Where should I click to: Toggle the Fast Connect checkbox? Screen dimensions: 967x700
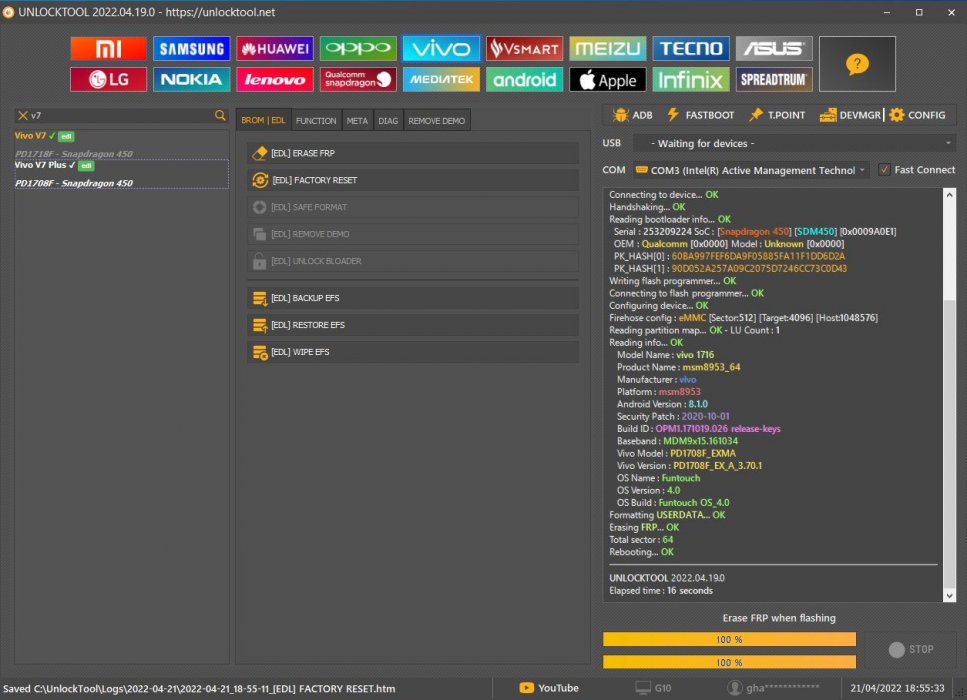tap(884, 170)
